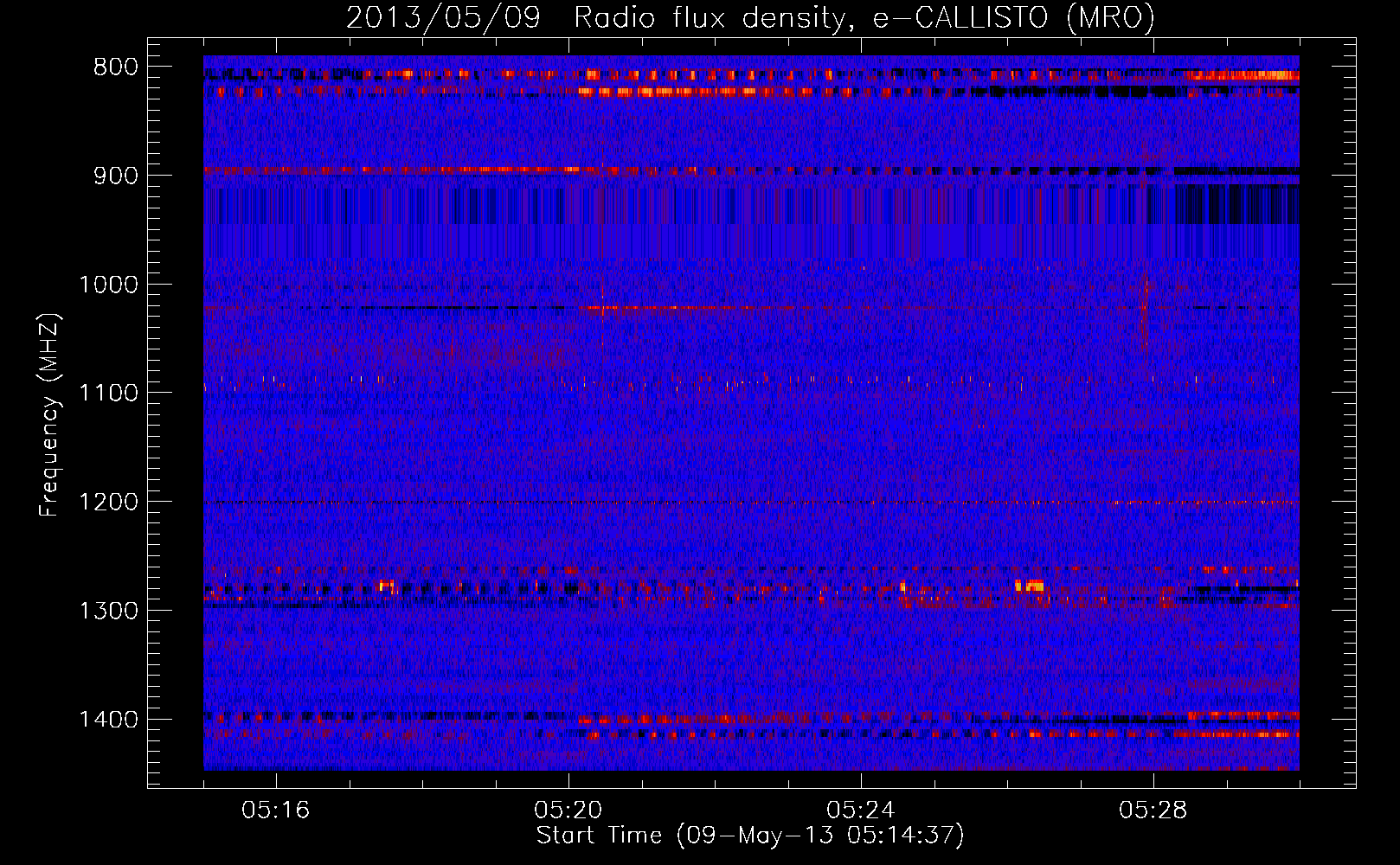Click the 'Start Time (09-May-13 05:14:37)' label

750,836
